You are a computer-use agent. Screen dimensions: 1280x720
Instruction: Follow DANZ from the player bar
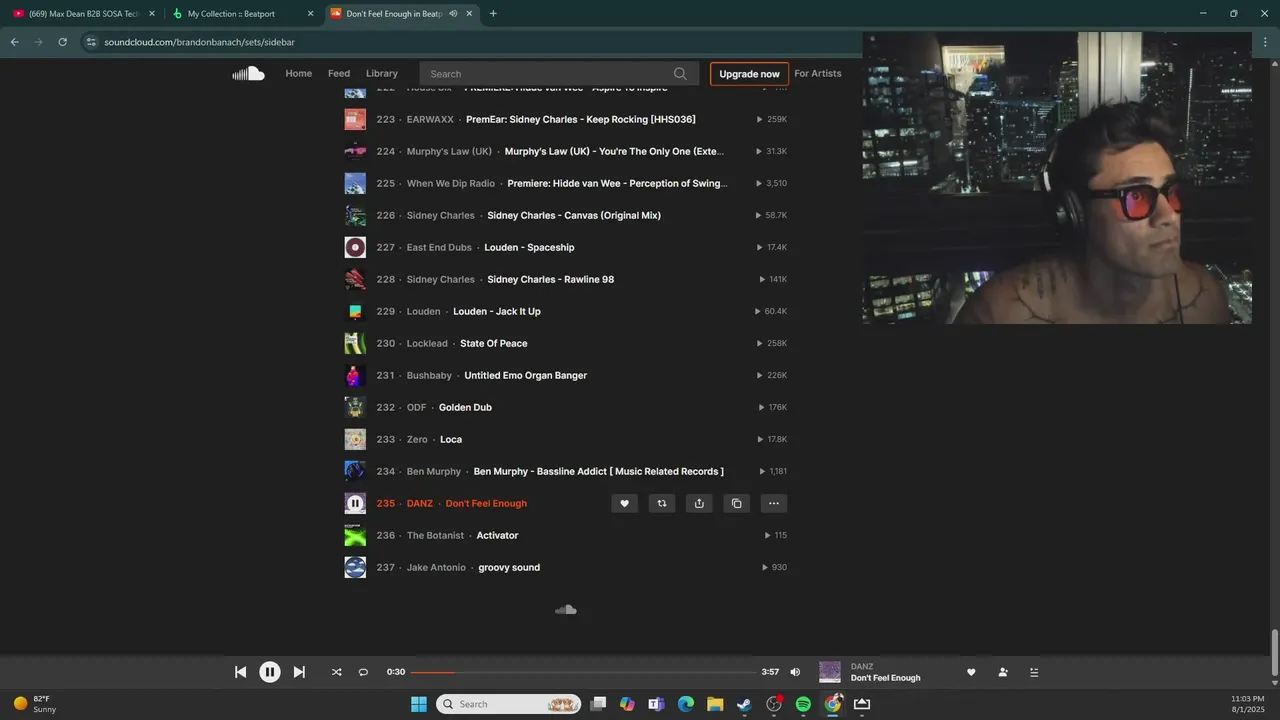click(1003, 672)
